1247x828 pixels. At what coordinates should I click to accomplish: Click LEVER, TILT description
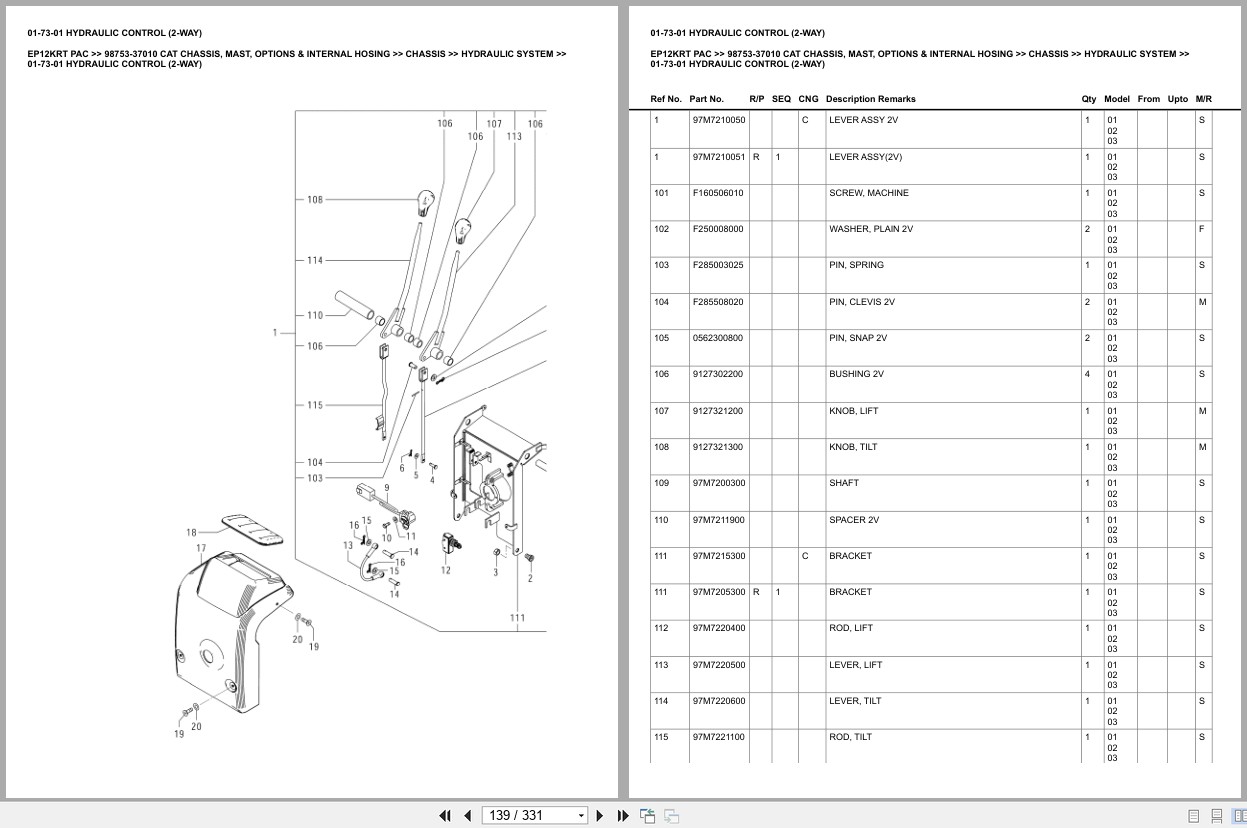tap(855, 701)
